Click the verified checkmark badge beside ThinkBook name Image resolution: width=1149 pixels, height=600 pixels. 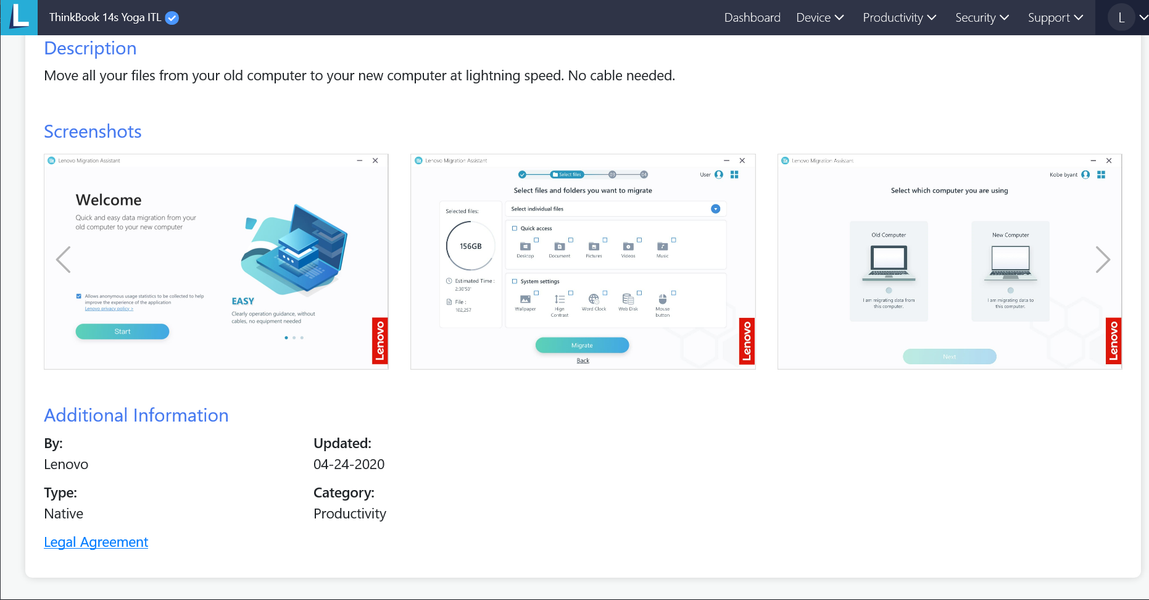pyautogui.click(x=172, y=18)
